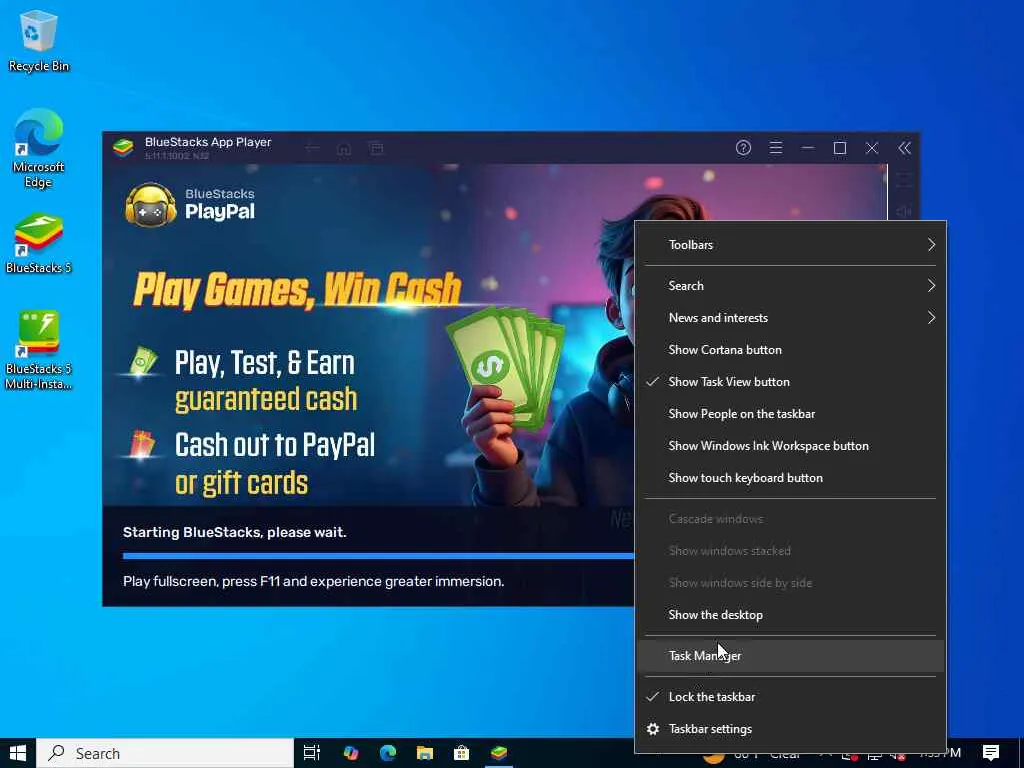Open BlueStacks 5 Multi-Instance shortcut
This screenshot has width=1024, height=768.
coord(39,350)
